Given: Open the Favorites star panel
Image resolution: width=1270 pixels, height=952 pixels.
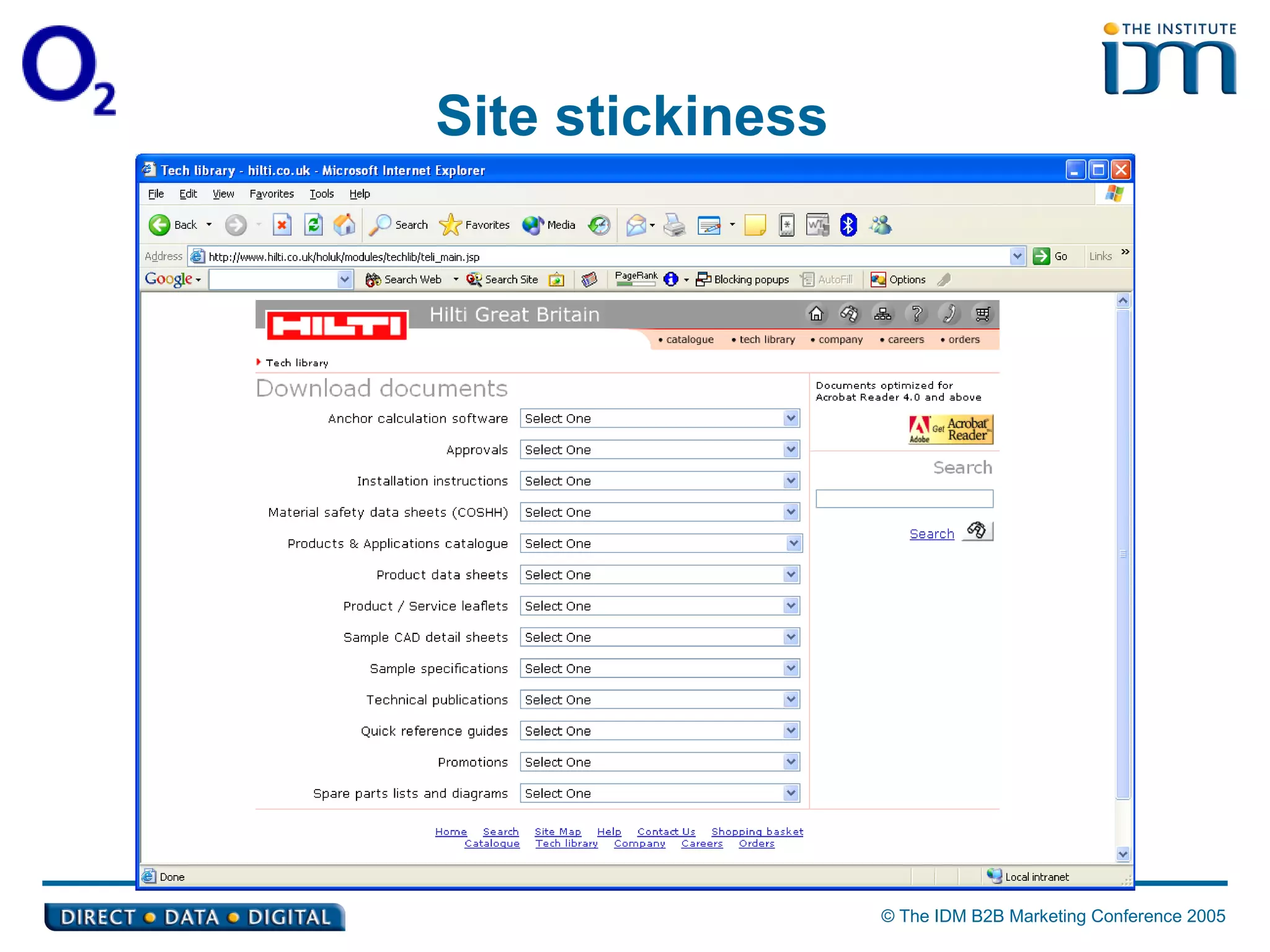Looking at the screenshot, I should 474,225.
